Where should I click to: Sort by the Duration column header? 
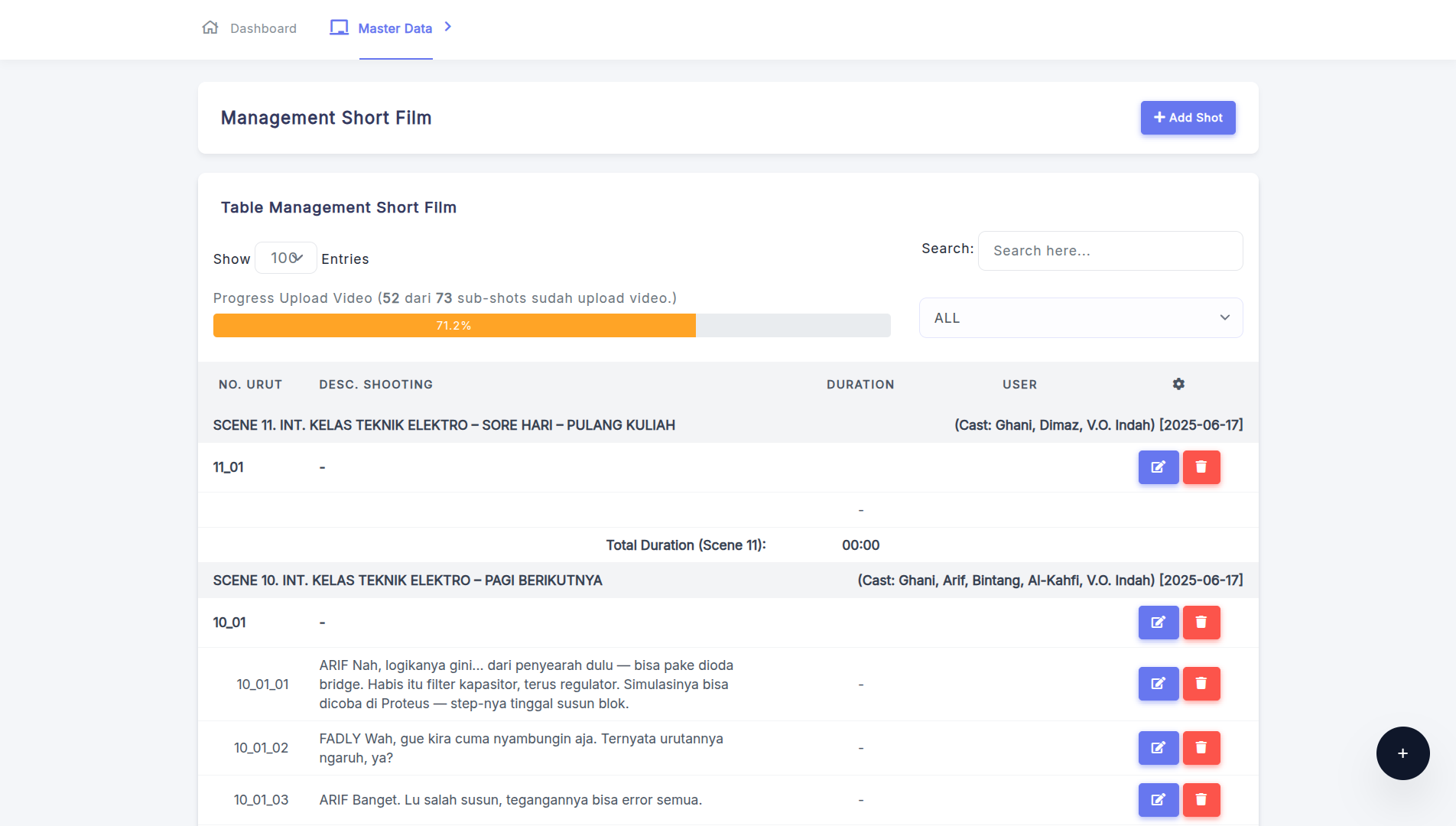[860, 385]
